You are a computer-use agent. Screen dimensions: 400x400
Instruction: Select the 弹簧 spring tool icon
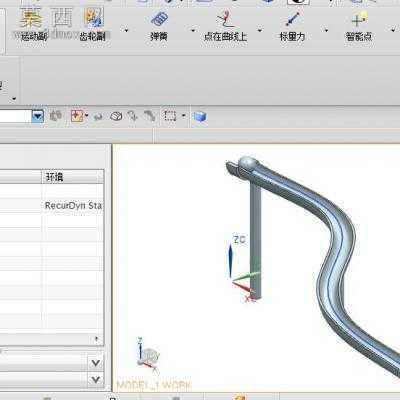click(159, 19)
